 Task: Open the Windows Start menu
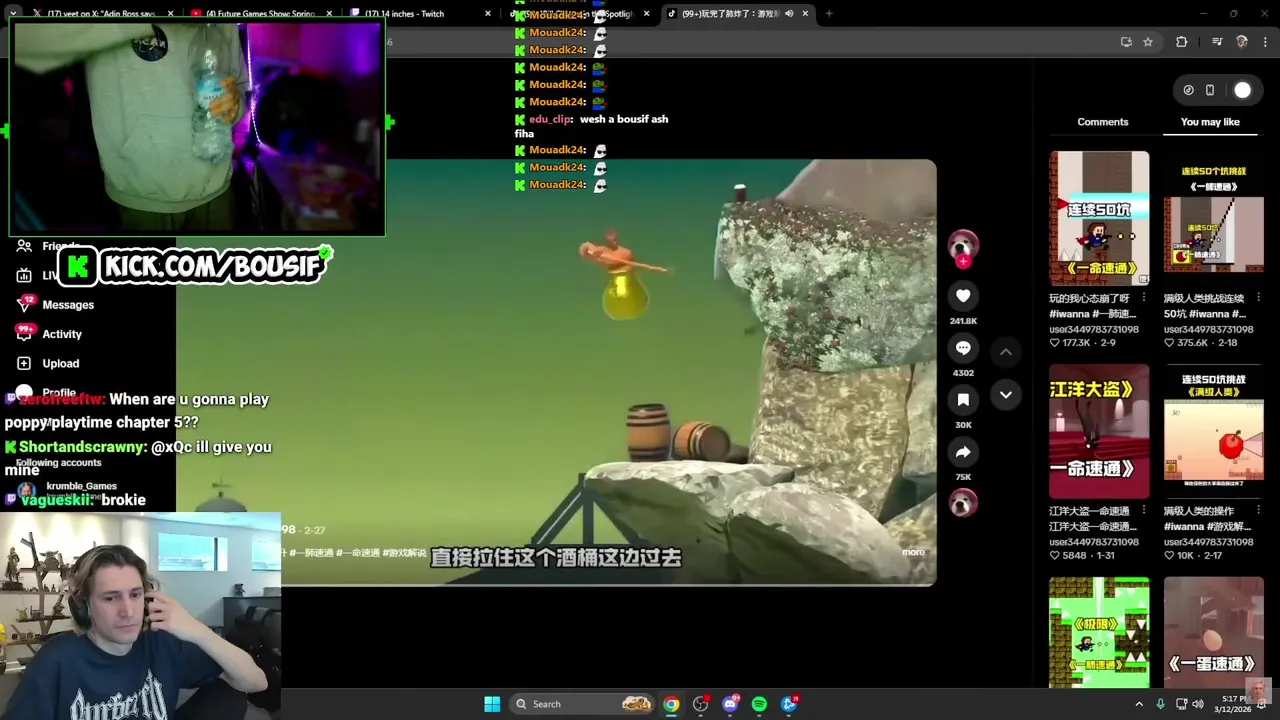[x=492, y=704]
